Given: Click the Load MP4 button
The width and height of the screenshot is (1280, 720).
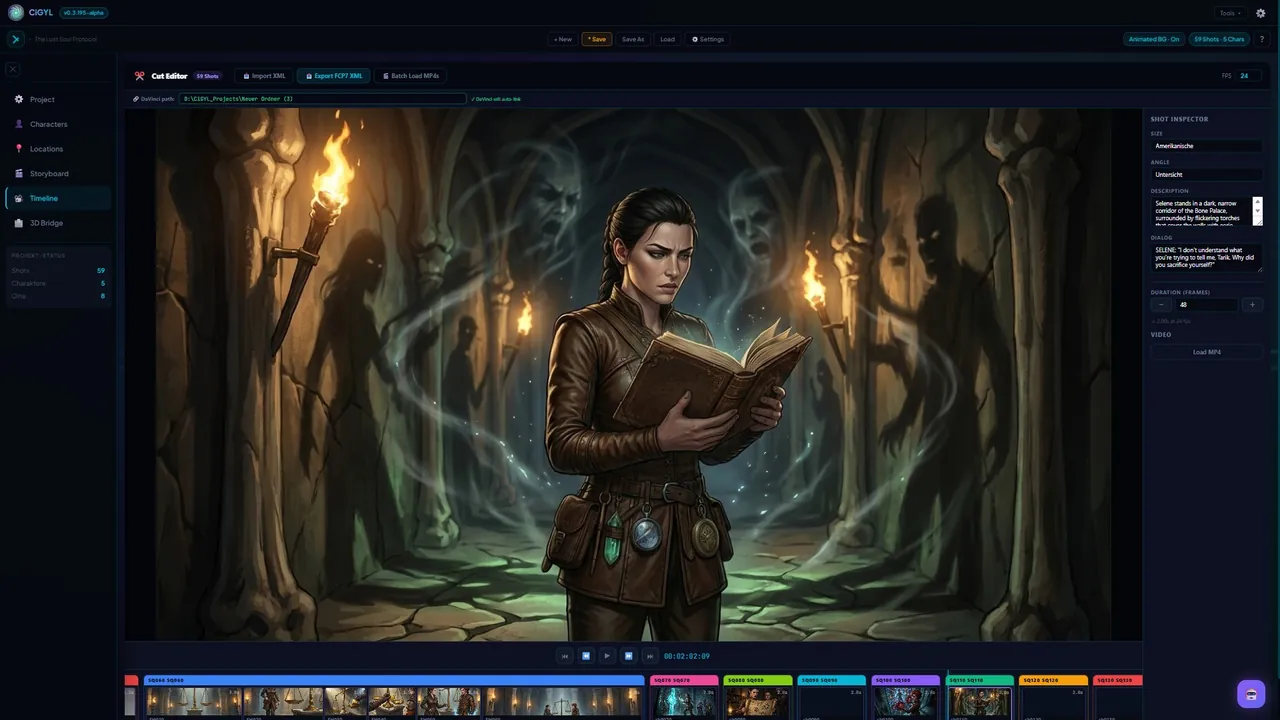Looking at the screenshot, I should [x=1206, y=352].
